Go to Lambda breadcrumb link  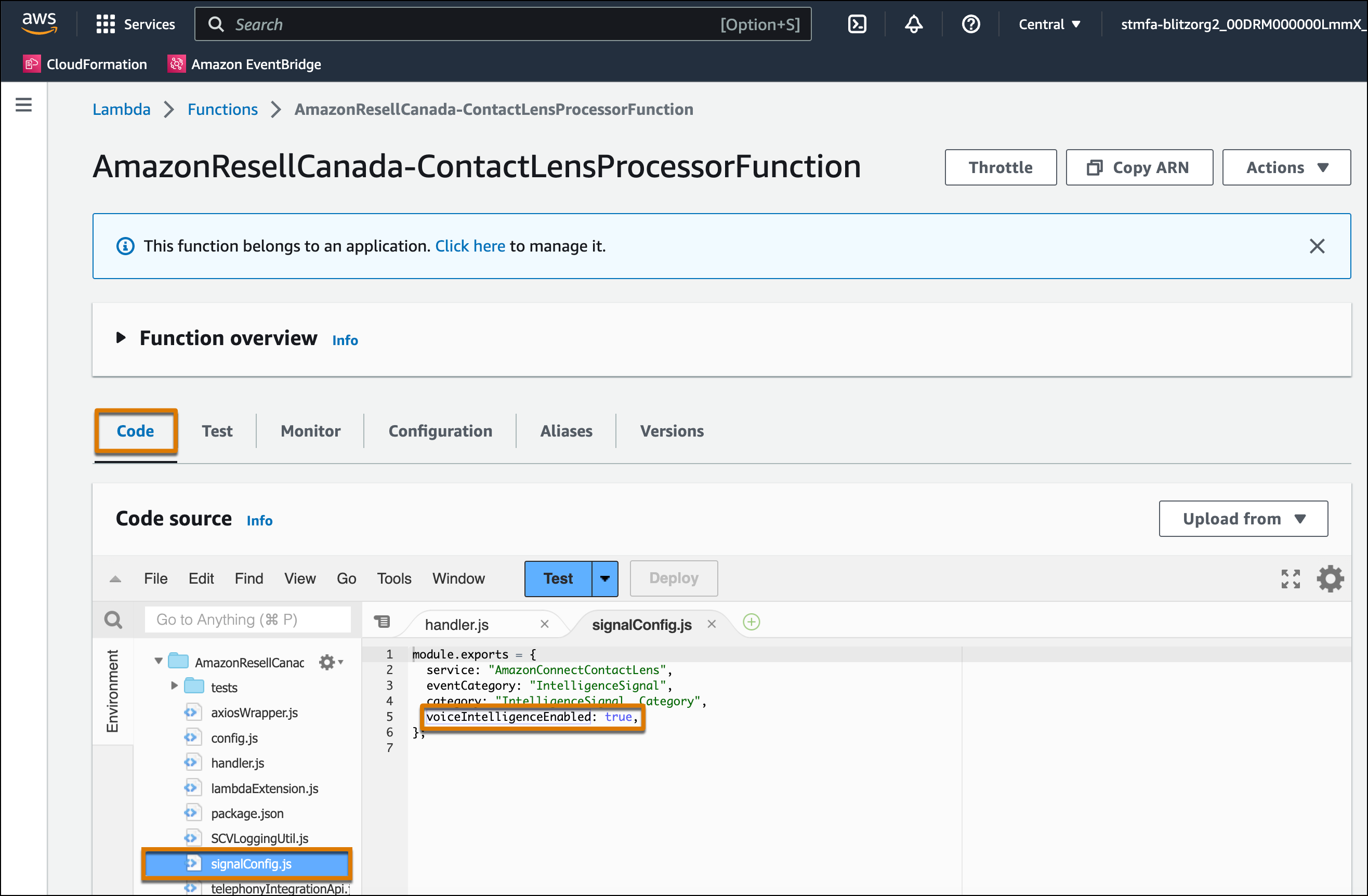click(x=121, y=109)
